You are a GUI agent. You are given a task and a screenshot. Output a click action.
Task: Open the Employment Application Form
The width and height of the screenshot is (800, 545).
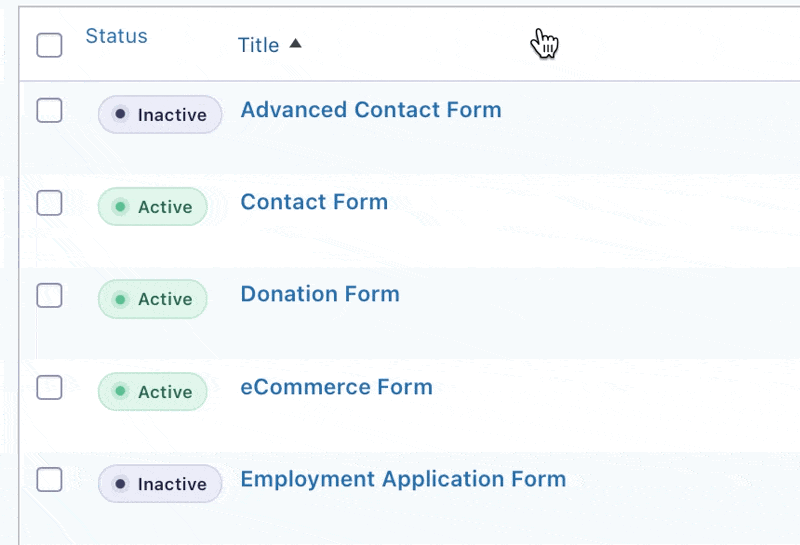[x=403, y=479]
